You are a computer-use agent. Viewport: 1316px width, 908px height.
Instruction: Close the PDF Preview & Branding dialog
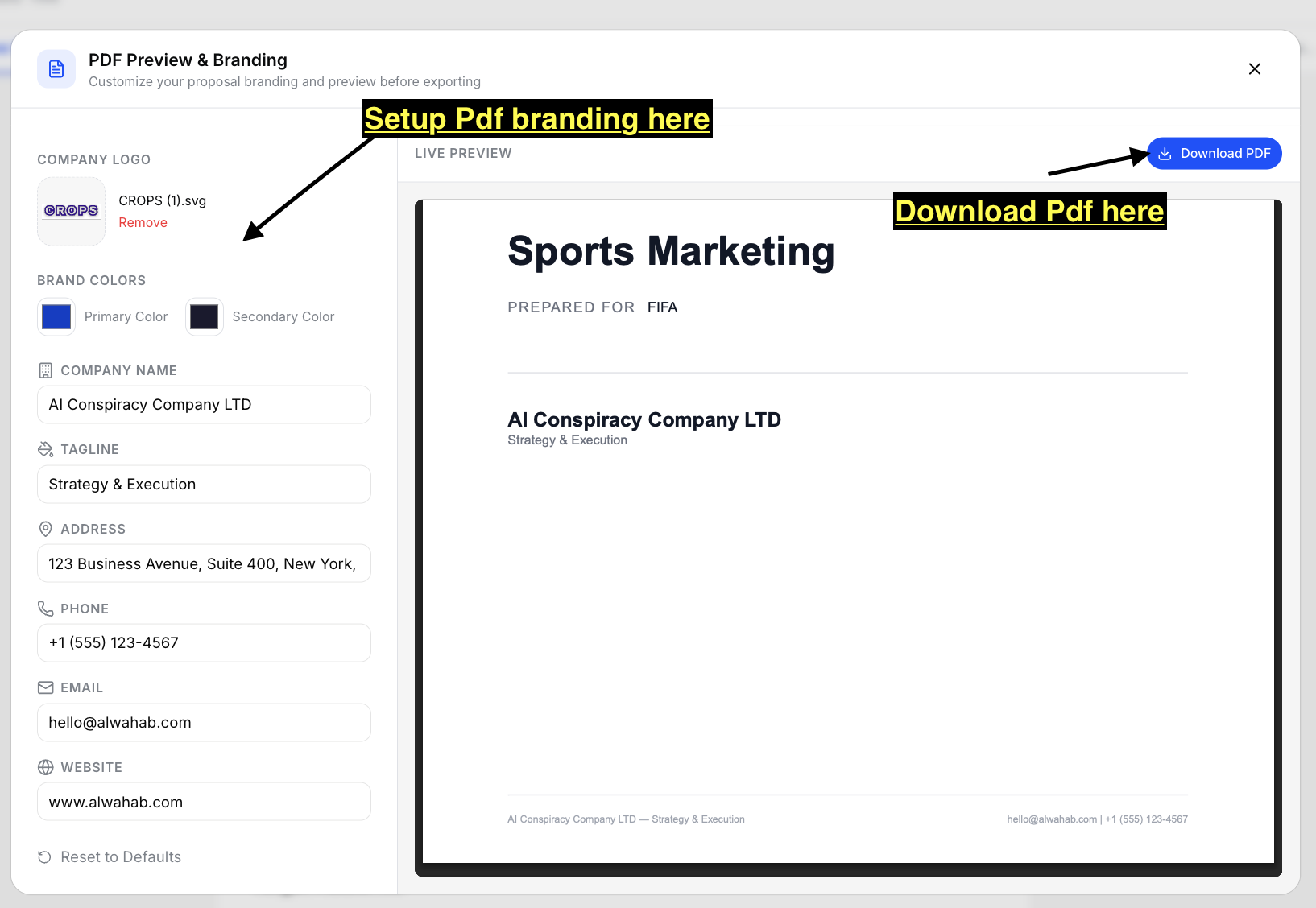point(1254,69)
